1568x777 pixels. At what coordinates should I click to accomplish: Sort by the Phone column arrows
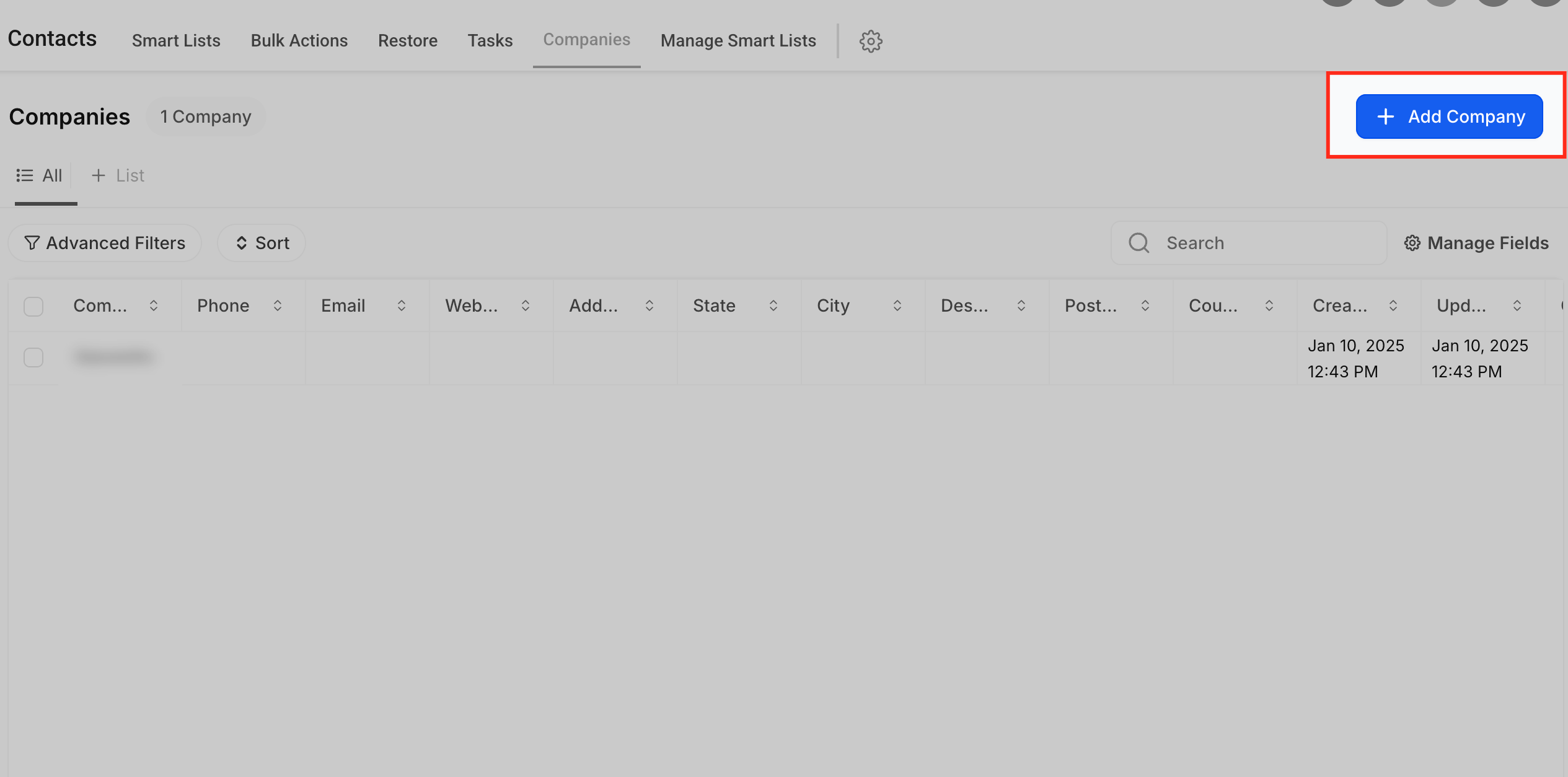[x=278, y=305]
